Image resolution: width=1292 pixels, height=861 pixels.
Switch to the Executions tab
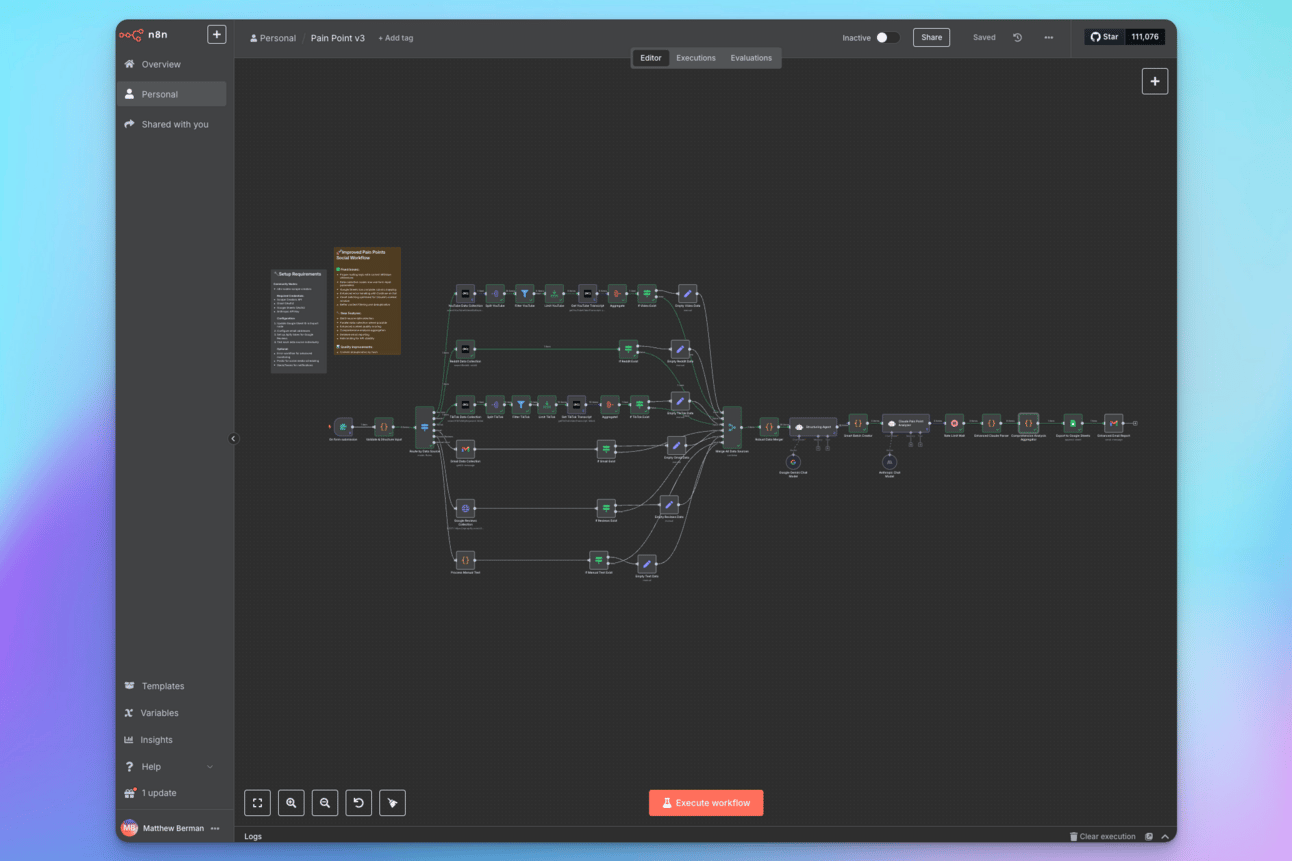pos(696,58)
